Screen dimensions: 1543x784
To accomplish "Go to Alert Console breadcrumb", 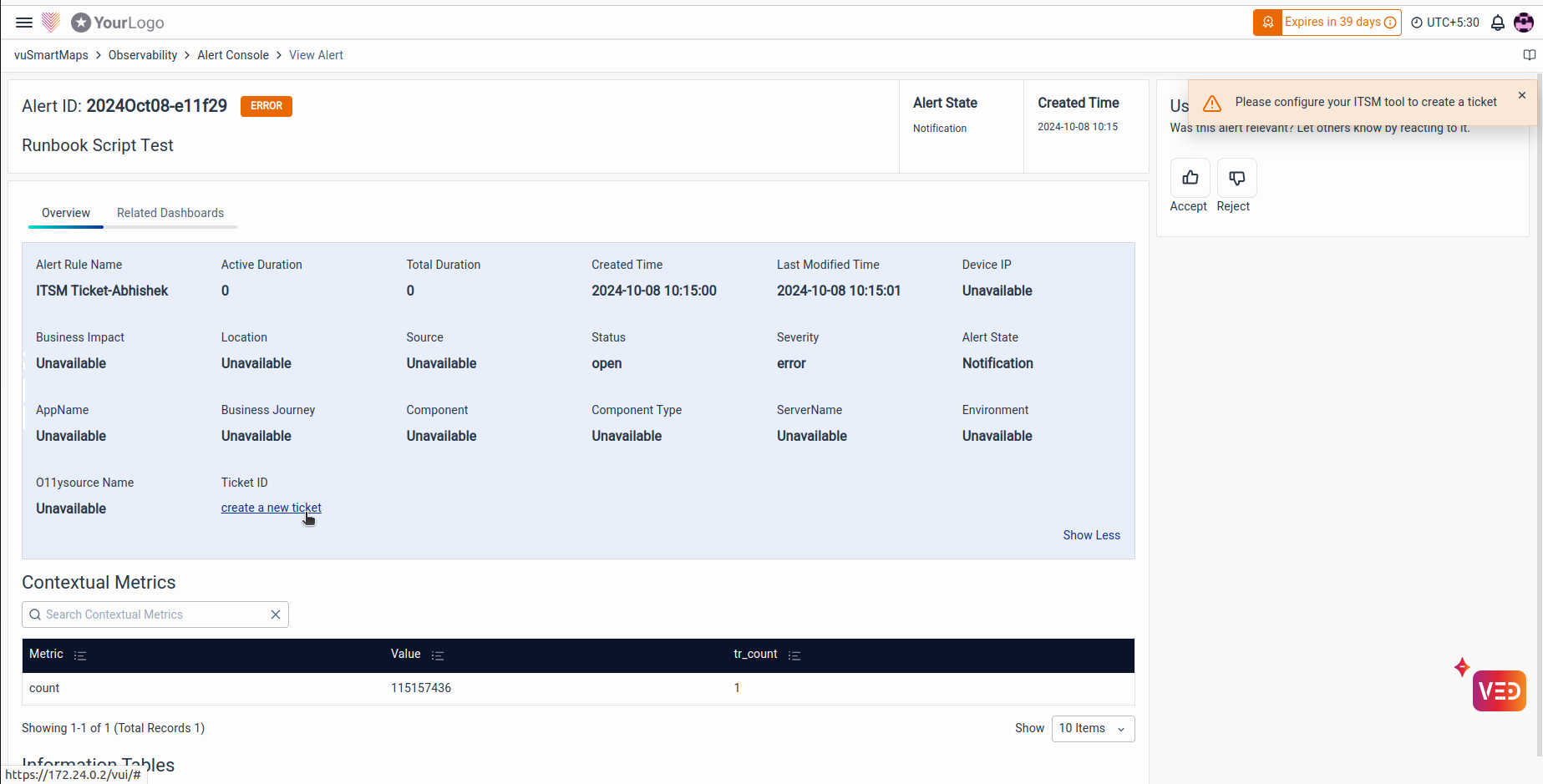I will (233, 55).
